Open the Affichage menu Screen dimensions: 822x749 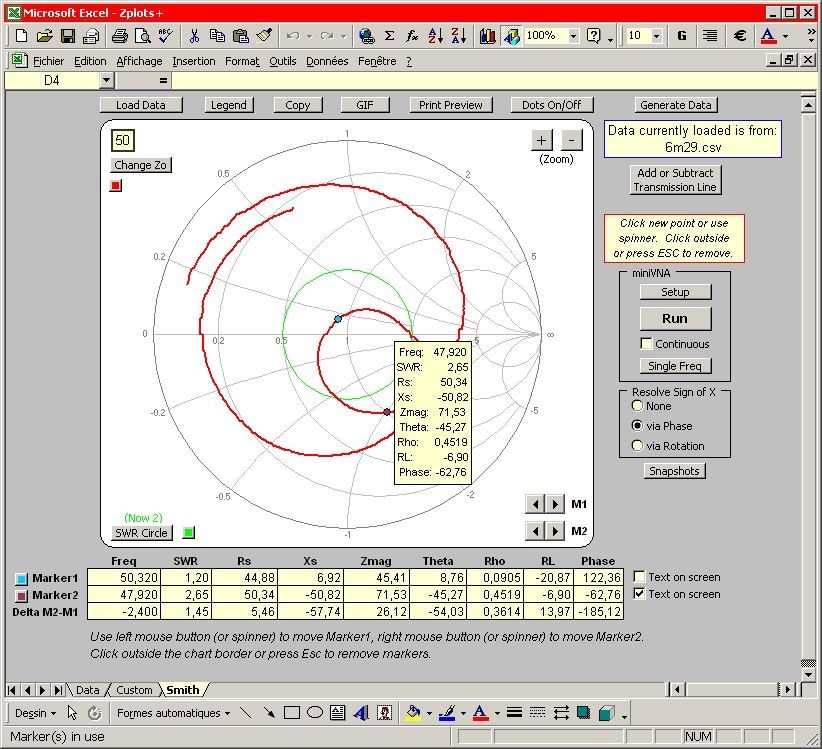[x=139, y=61]
